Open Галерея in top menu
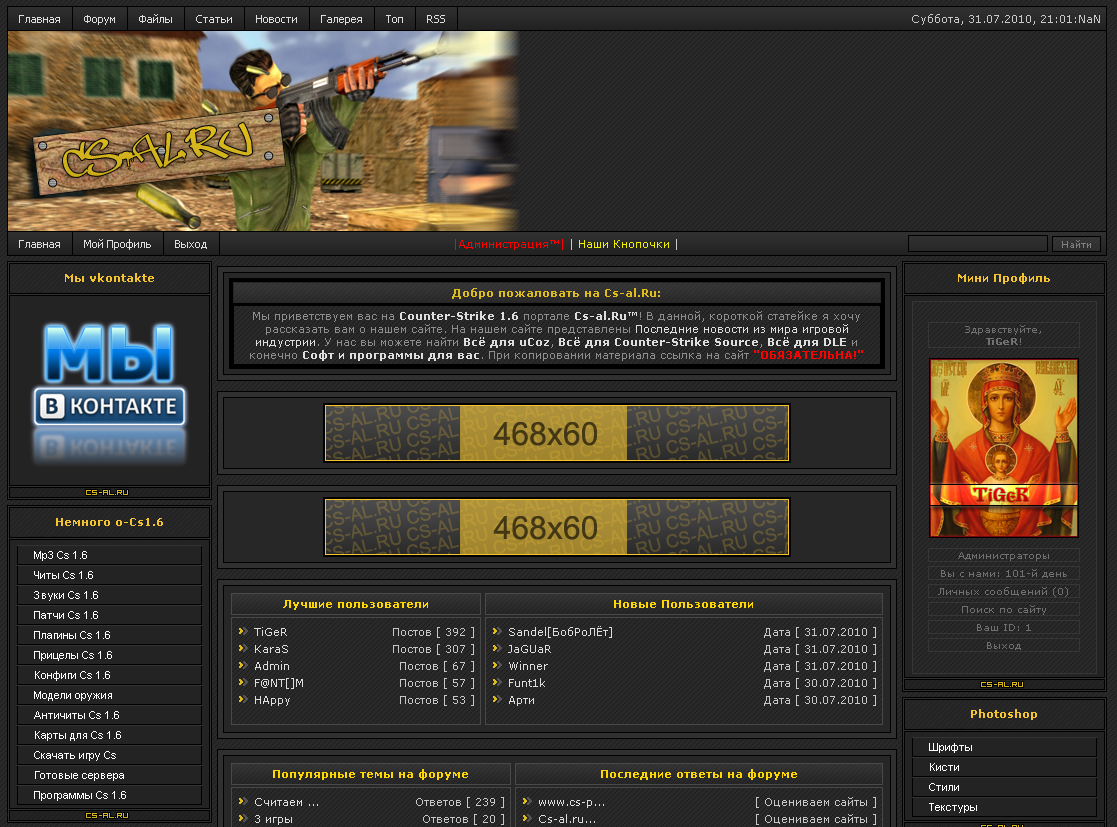Image resolution: width=1117 pixels, height=827 pixels. point(341,19)
